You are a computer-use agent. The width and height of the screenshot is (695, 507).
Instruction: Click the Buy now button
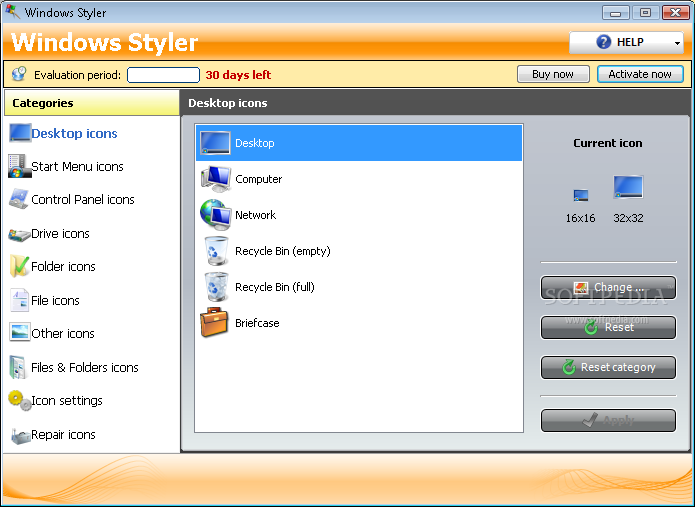pos(553,74)
